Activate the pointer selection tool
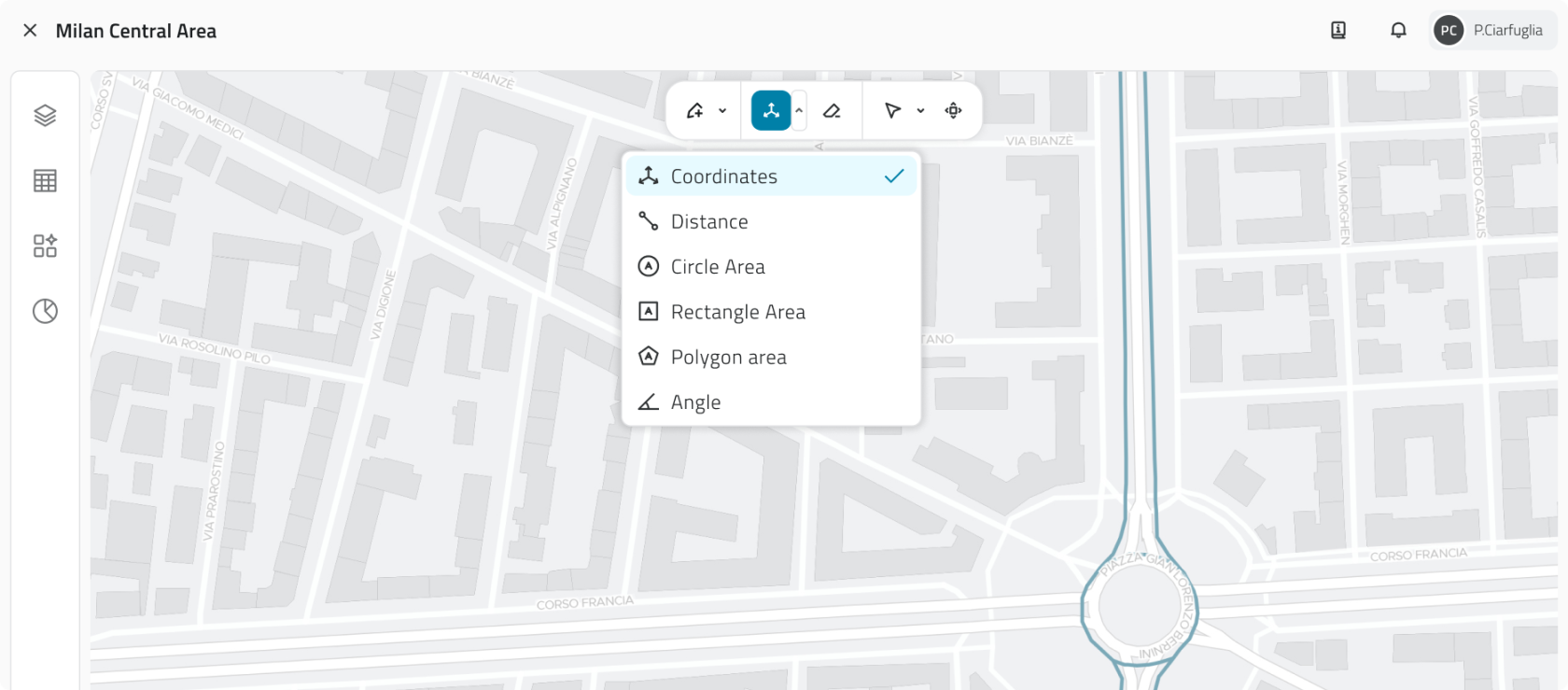This screenshot has width=1568, height=690. pyautogui.click(x=892, y=111)
